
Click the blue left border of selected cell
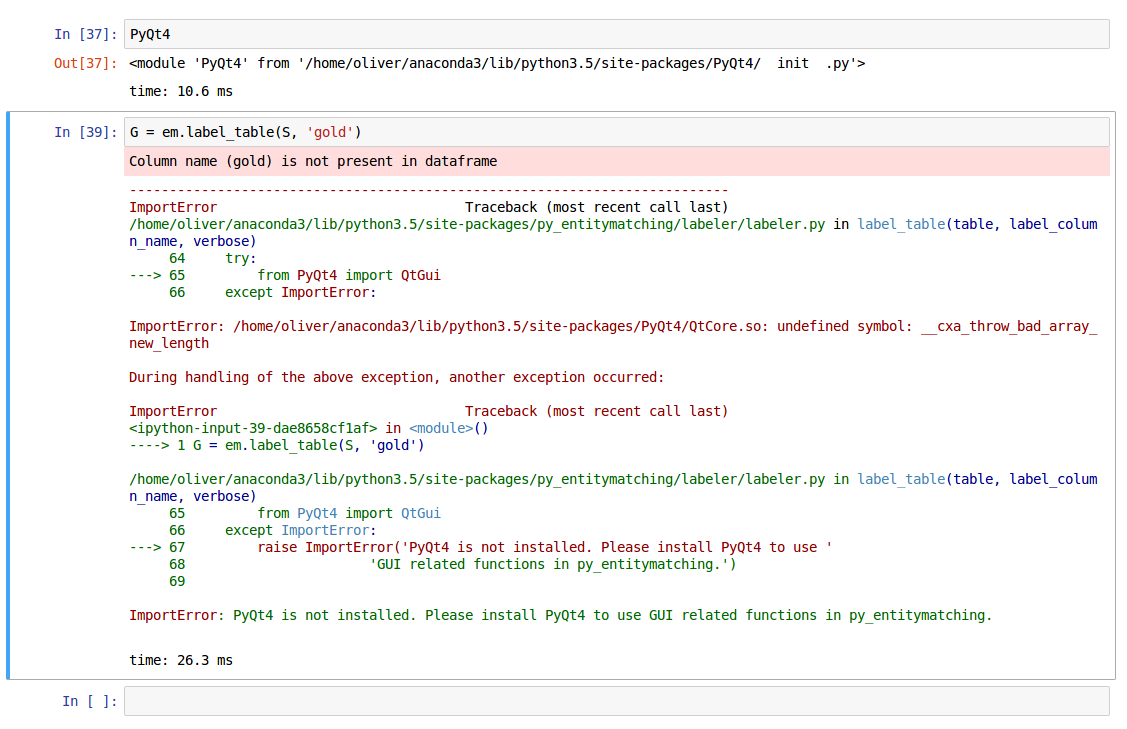(x=9, y=395)
